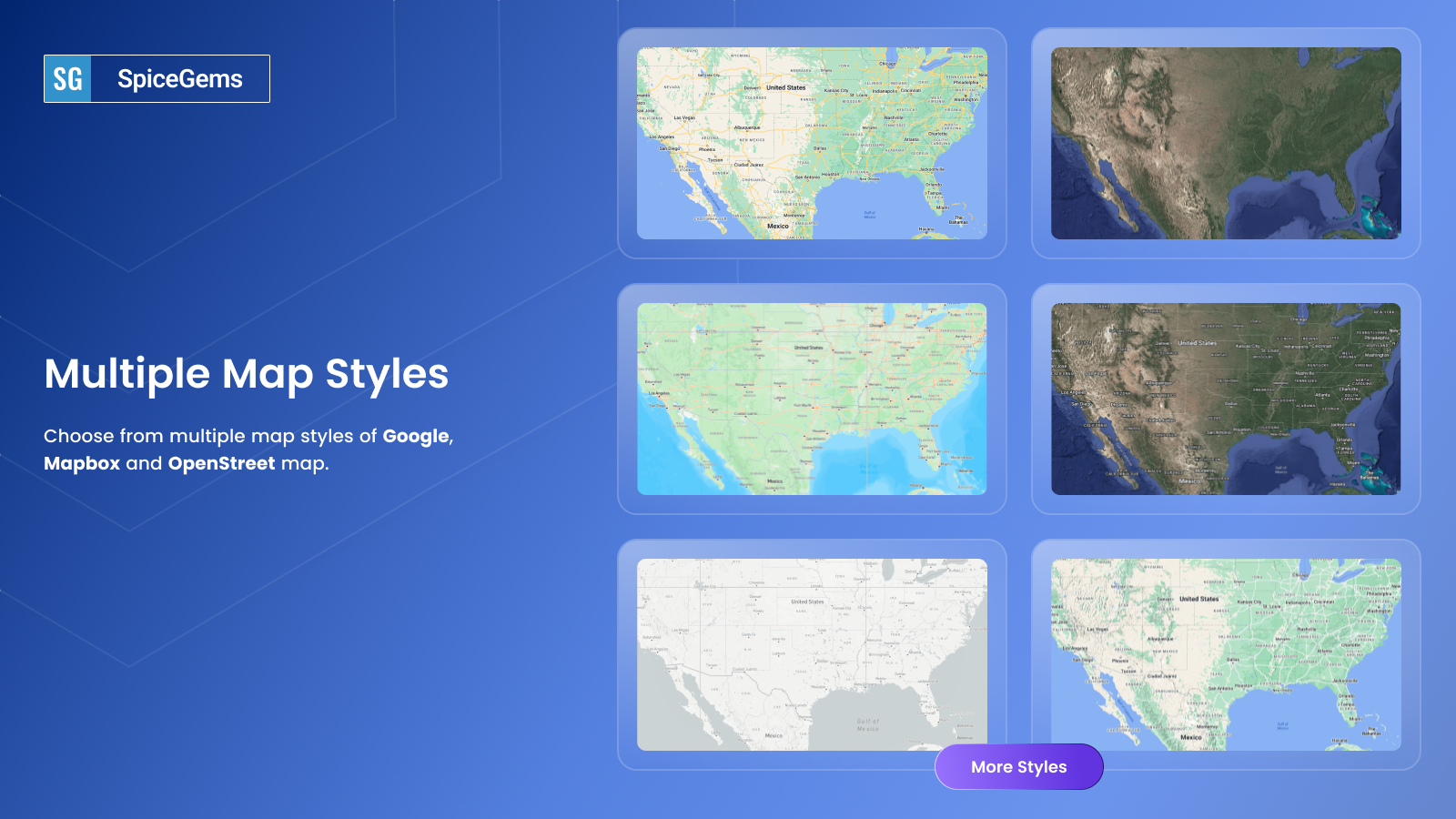Open the Google roadmap style thumbnail
The image size is (1456, 819).
coord(813,143)
